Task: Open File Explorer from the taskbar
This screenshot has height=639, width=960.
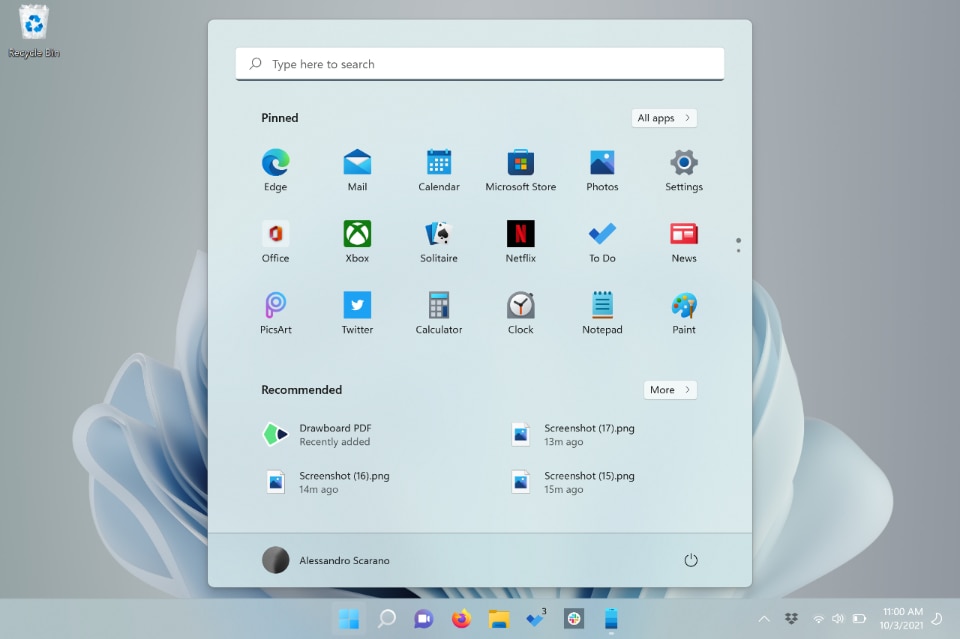Action: [x=499, y=619]
